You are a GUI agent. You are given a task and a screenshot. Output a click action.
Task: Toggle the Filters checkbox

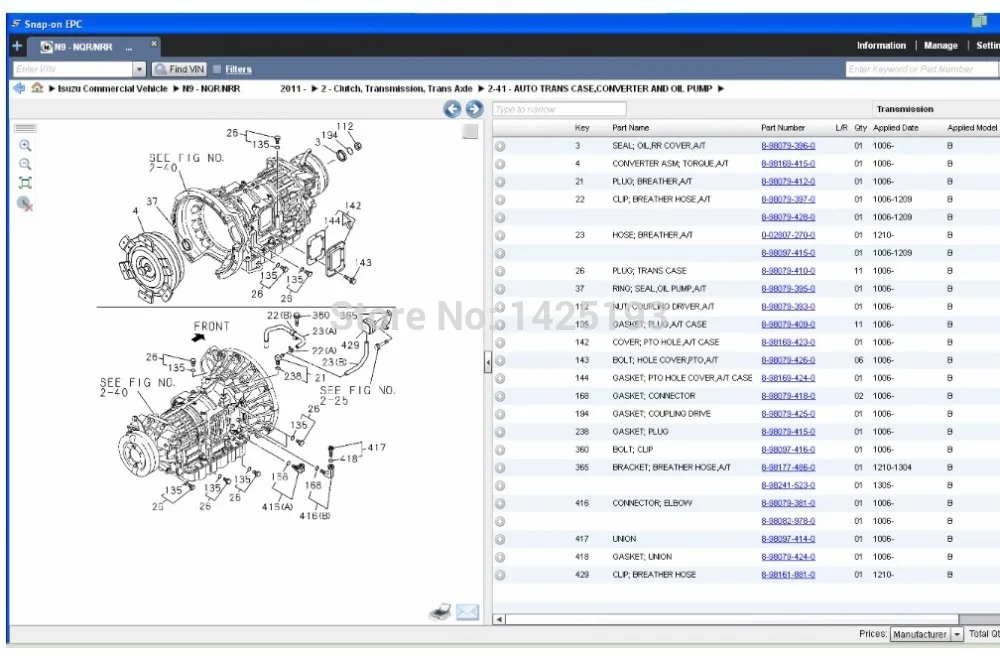coord(217,69)
